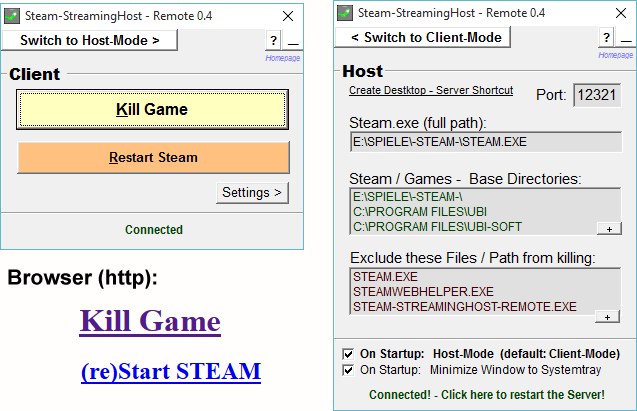The width and height of the screenshot is (637, 411).
Task: Open Settings in Client window
Action: click(252, 193)
